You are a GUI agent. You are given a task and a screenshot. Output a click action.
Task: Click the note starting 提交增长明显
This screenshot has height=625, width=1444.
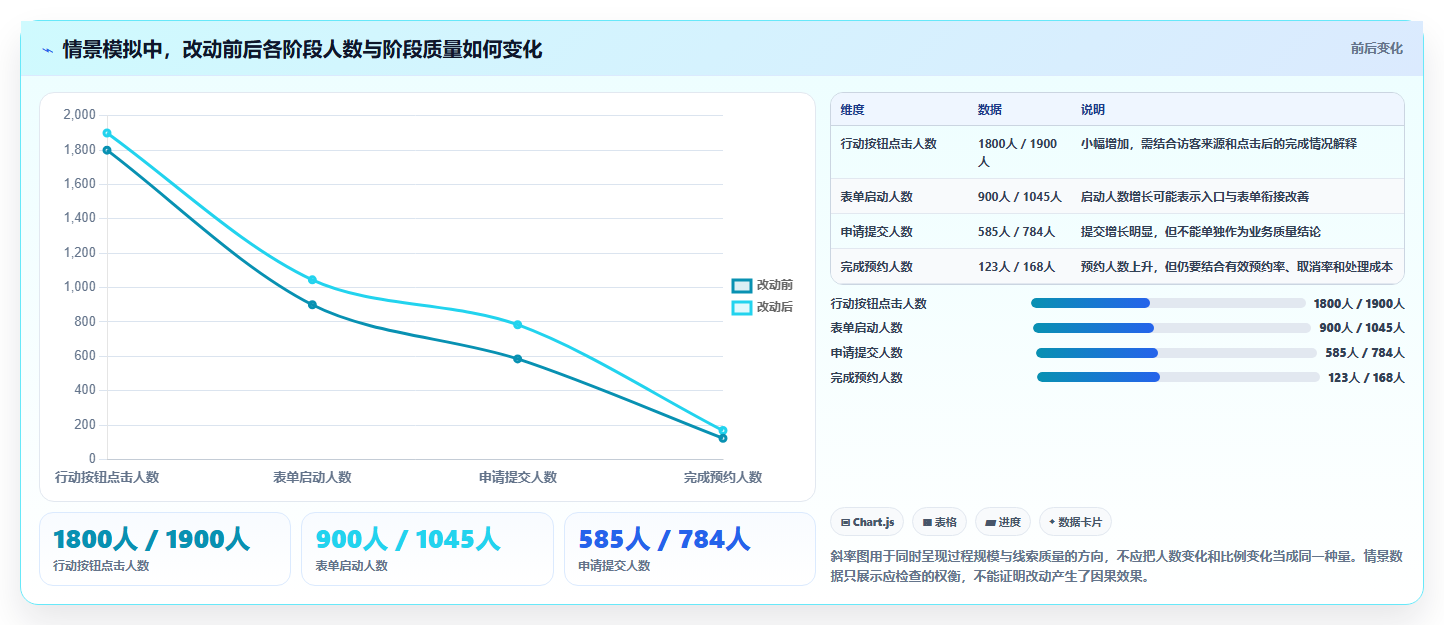(x=1201, y=232)
